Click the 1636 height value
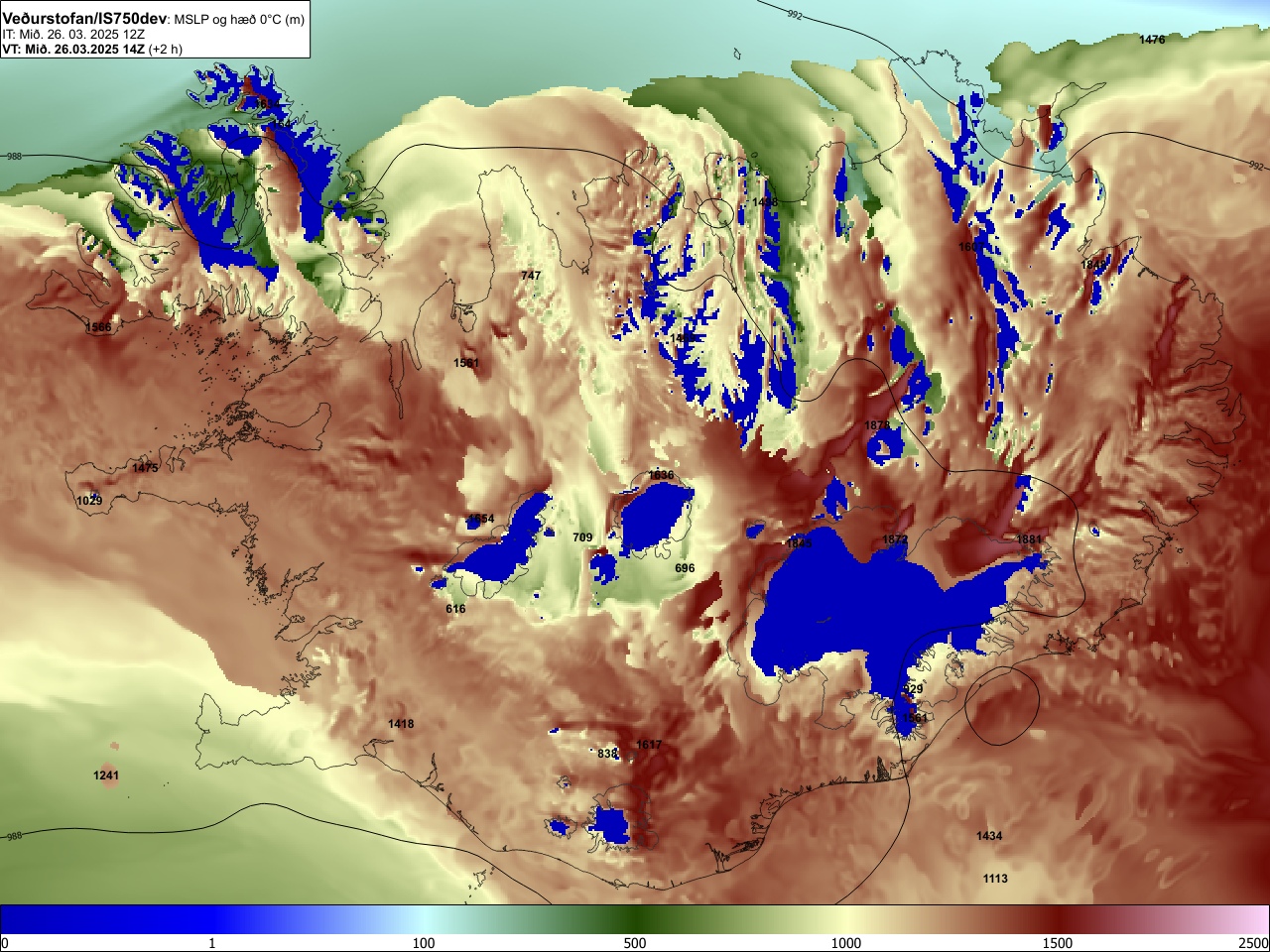1270x952 pixels. point(661,475)
